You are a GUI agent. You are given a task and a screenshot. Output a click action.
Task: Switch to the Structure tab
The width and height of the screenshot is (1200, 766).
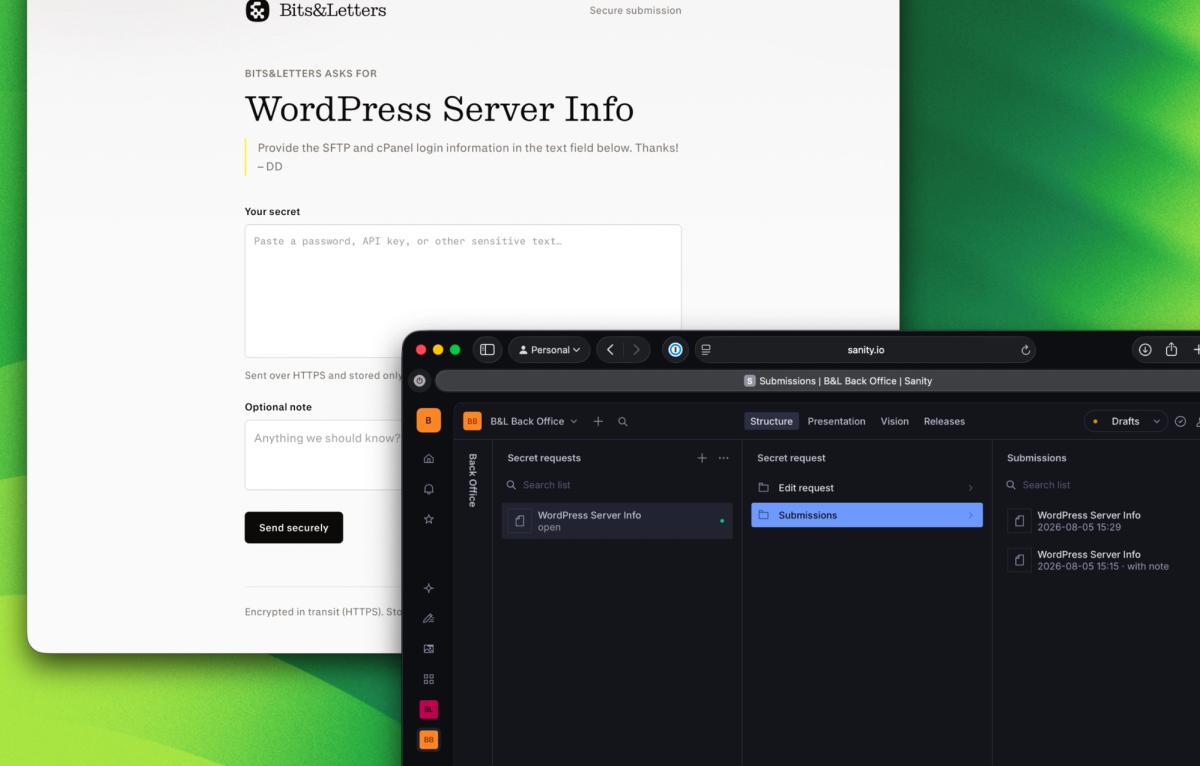[x=771, y=421]
